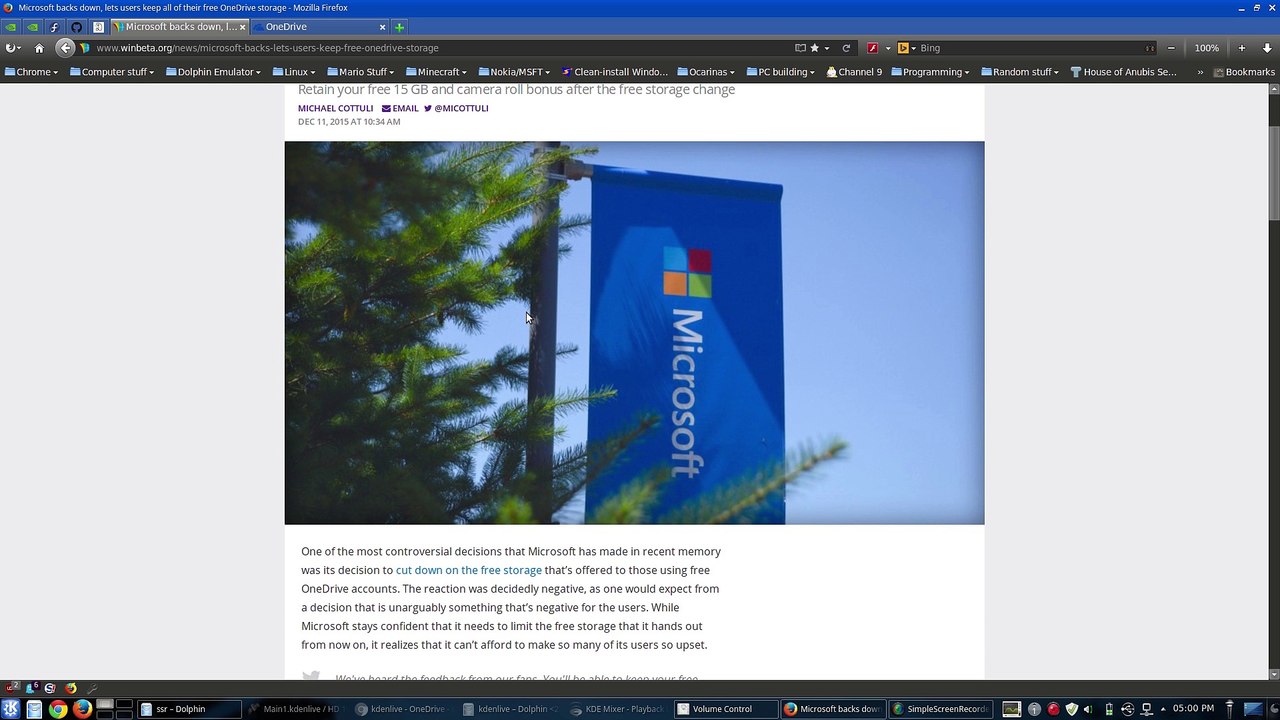Select the pinned tab with the f icon

55,27
